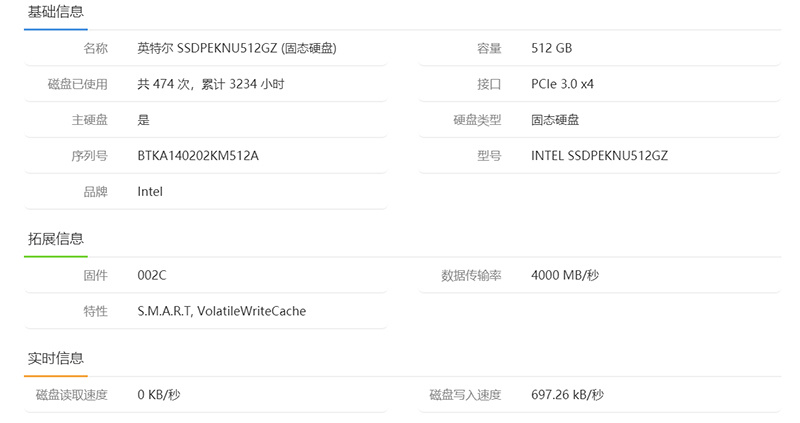This screenshot has width=800, height=423.
Task: Click the 拓展信息 section header
Action: click(56, 239)
